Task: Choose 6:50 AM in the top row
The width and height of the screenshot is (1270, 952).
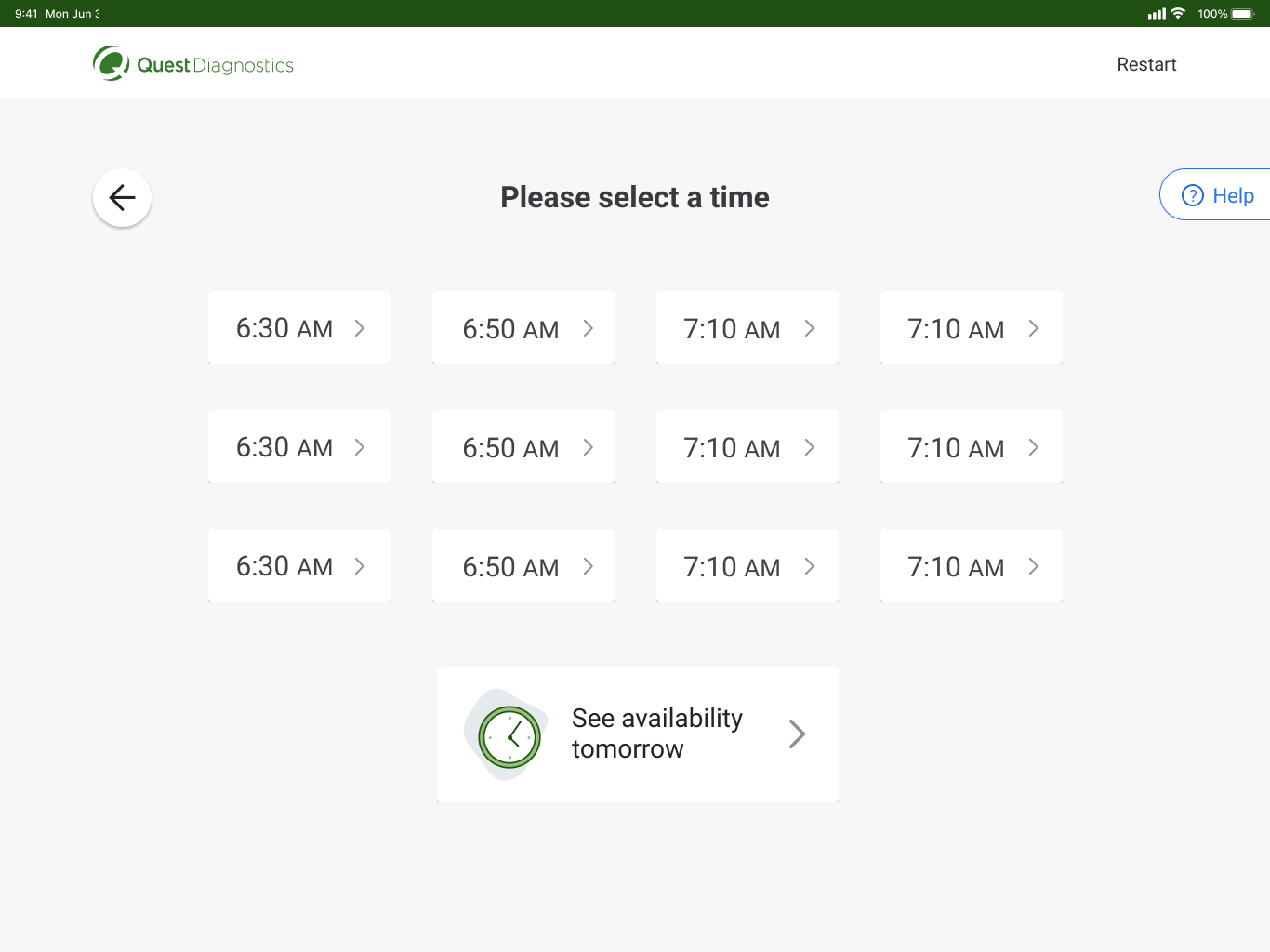Action: pyautogui.click(x=523, y=327)
